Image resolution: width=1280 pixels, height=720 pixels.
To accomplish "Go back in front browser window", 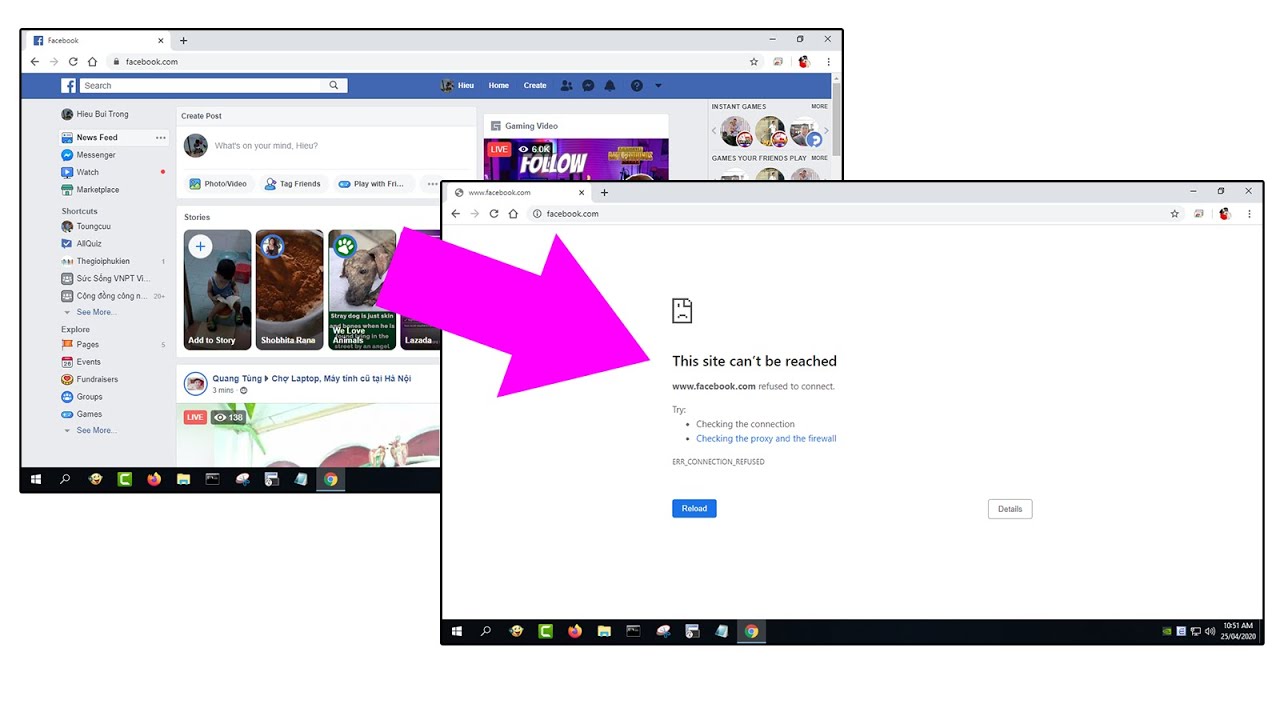I will point(456,214).
